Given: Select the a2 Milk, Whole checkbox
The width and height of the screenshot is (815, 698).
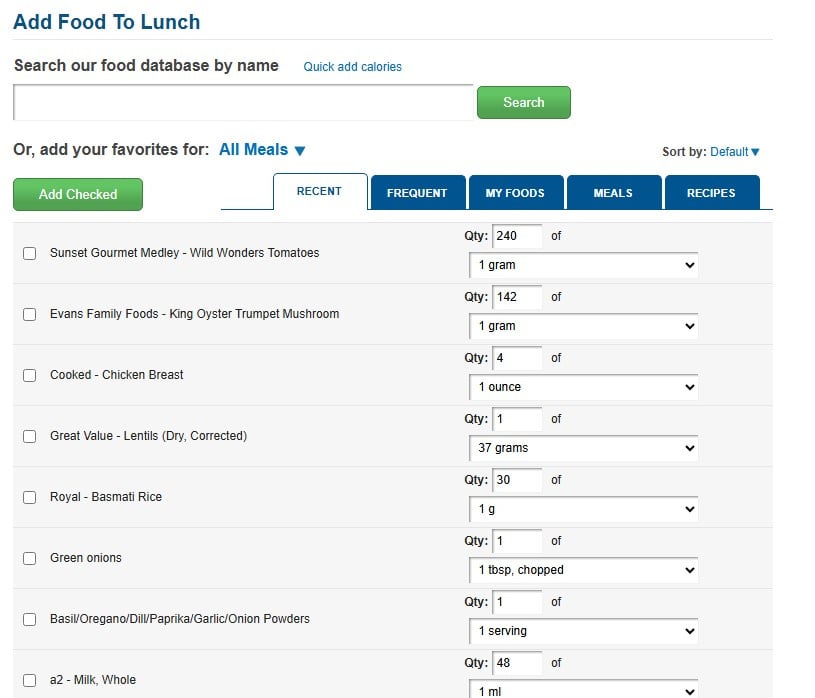Looking at the screenshot, I should [x=30, y=680].
